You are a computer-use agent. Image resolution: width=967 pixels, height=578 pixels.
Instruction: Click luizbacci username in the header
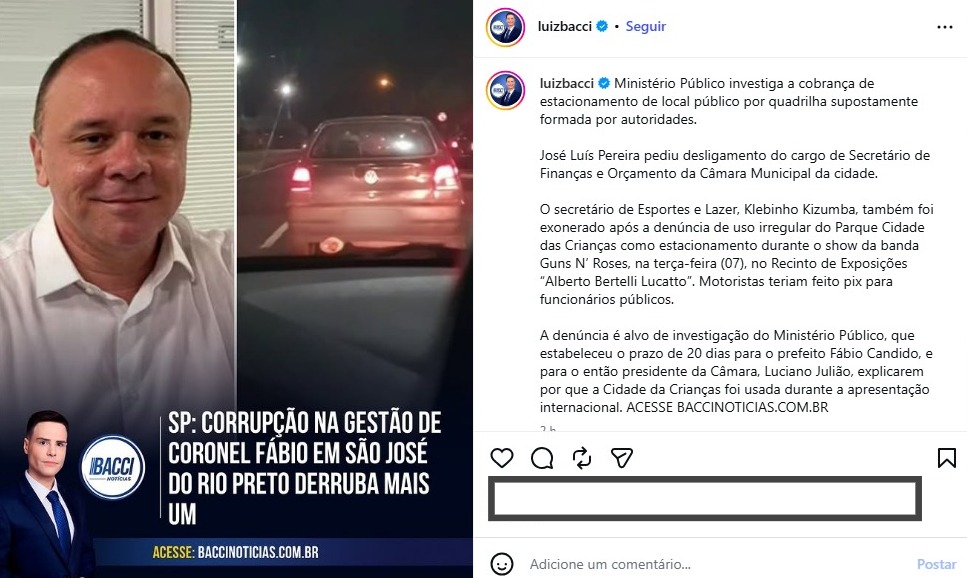[564, 26]
